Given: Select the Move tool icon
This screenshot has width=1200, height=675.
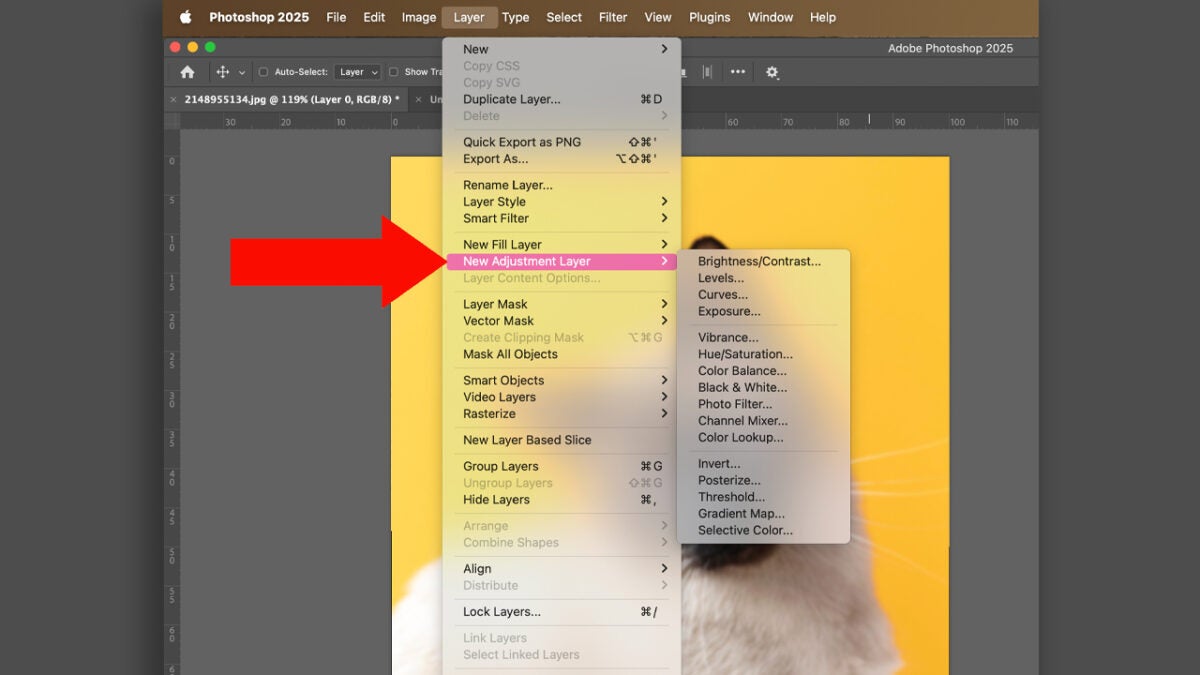Looking at the screenshot, I should pyautogui.click(x=223, y=72).
